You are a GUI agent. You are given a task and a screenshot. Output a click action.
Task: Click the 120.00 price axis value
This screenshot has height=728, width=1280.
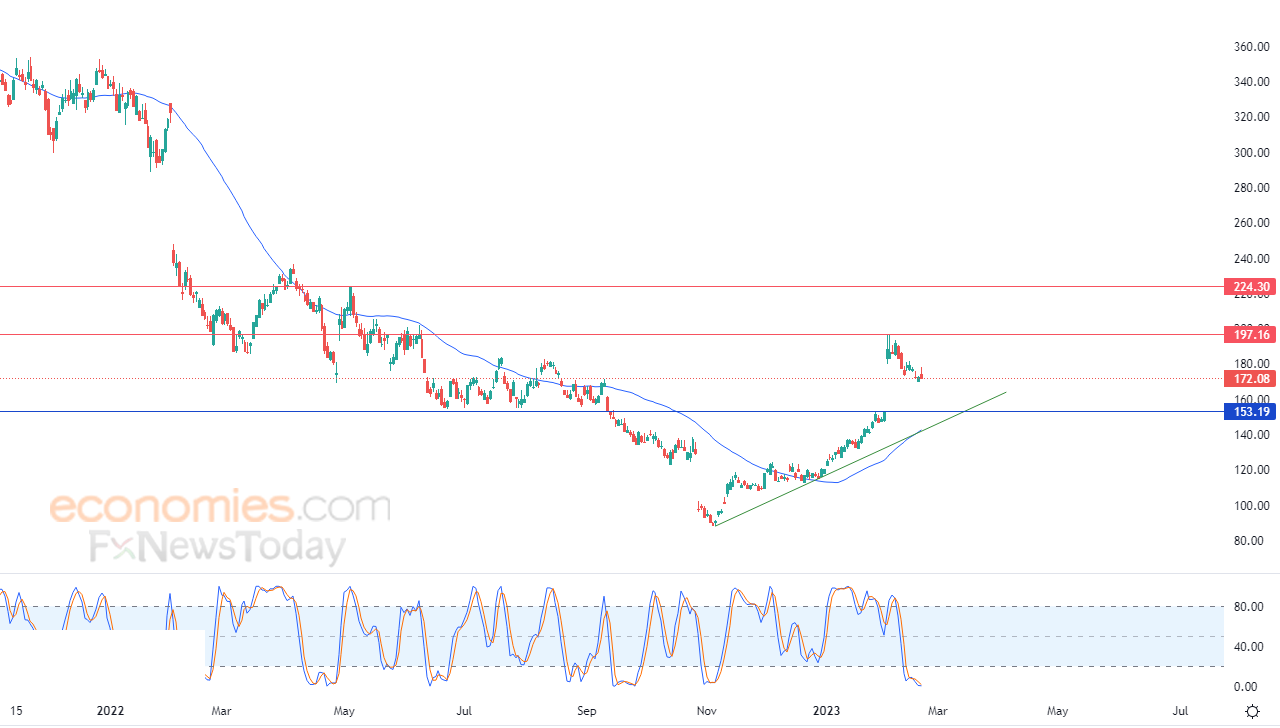[x=1252, y=470]
